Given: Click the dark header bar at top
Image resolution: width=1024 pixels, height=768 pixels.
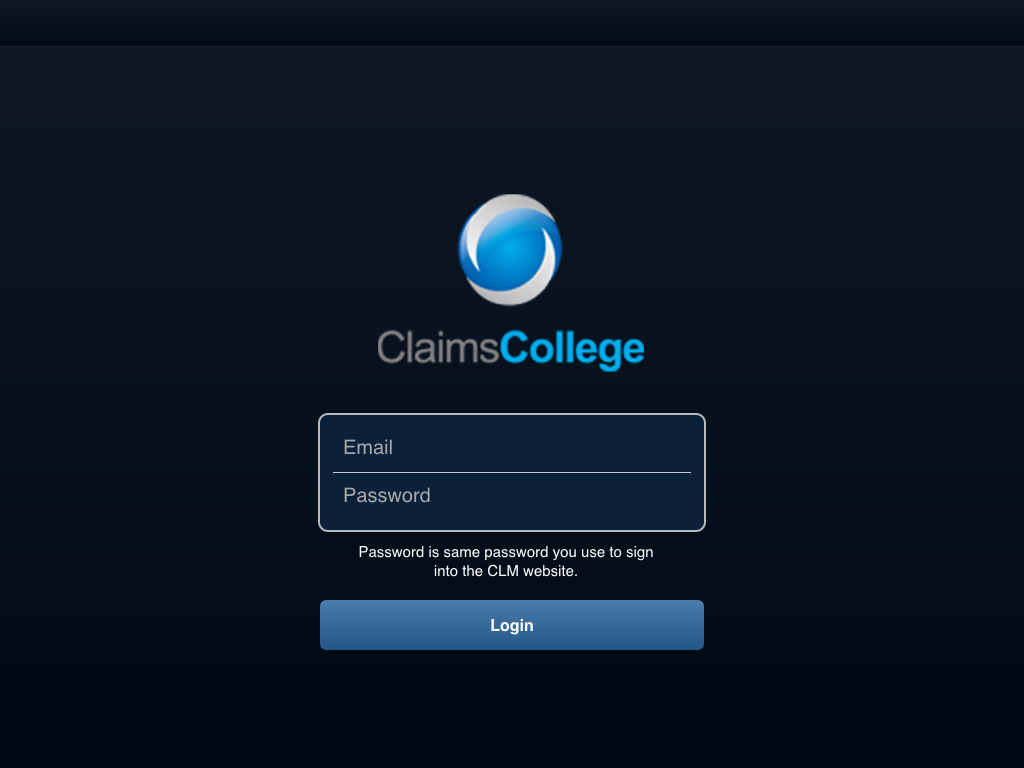Looking at the screenshot, I should (x=512, y=23).
